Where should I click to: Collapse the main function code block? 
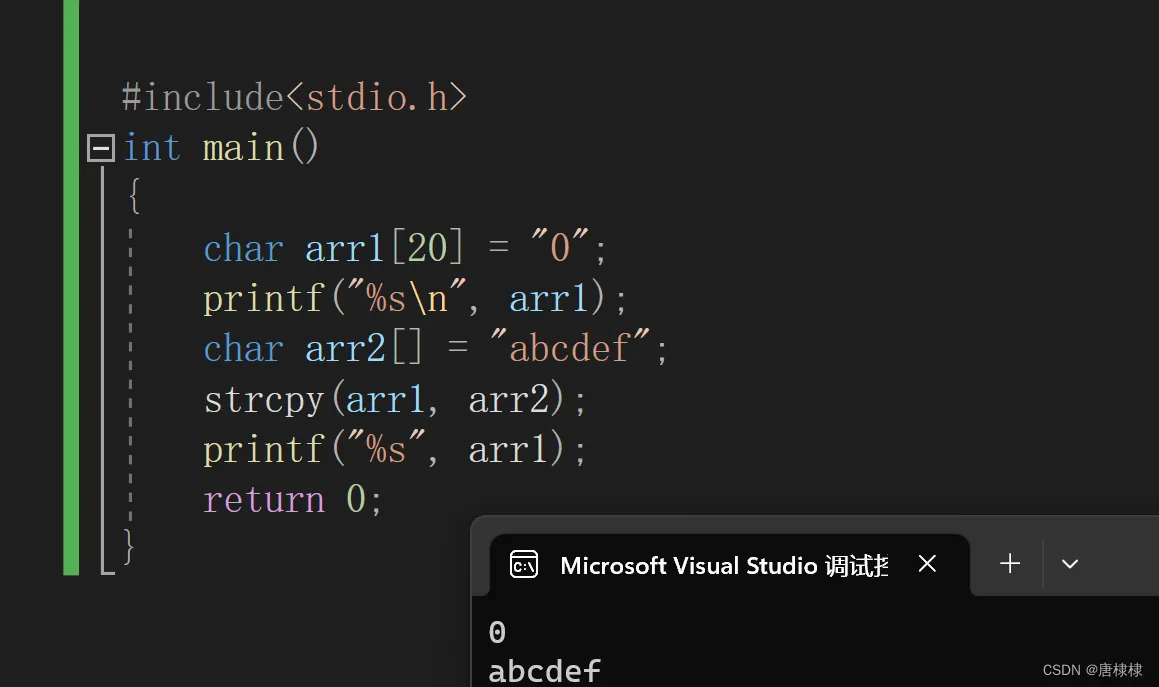[101, 148]
